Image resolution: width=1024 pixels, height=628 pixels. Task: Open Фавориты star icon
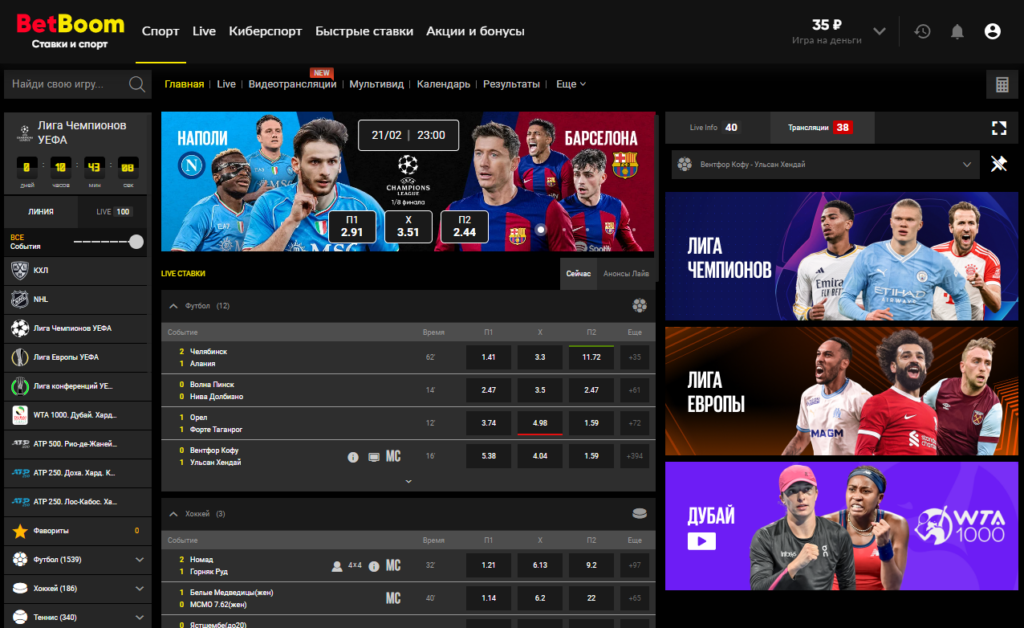(20, 531)
